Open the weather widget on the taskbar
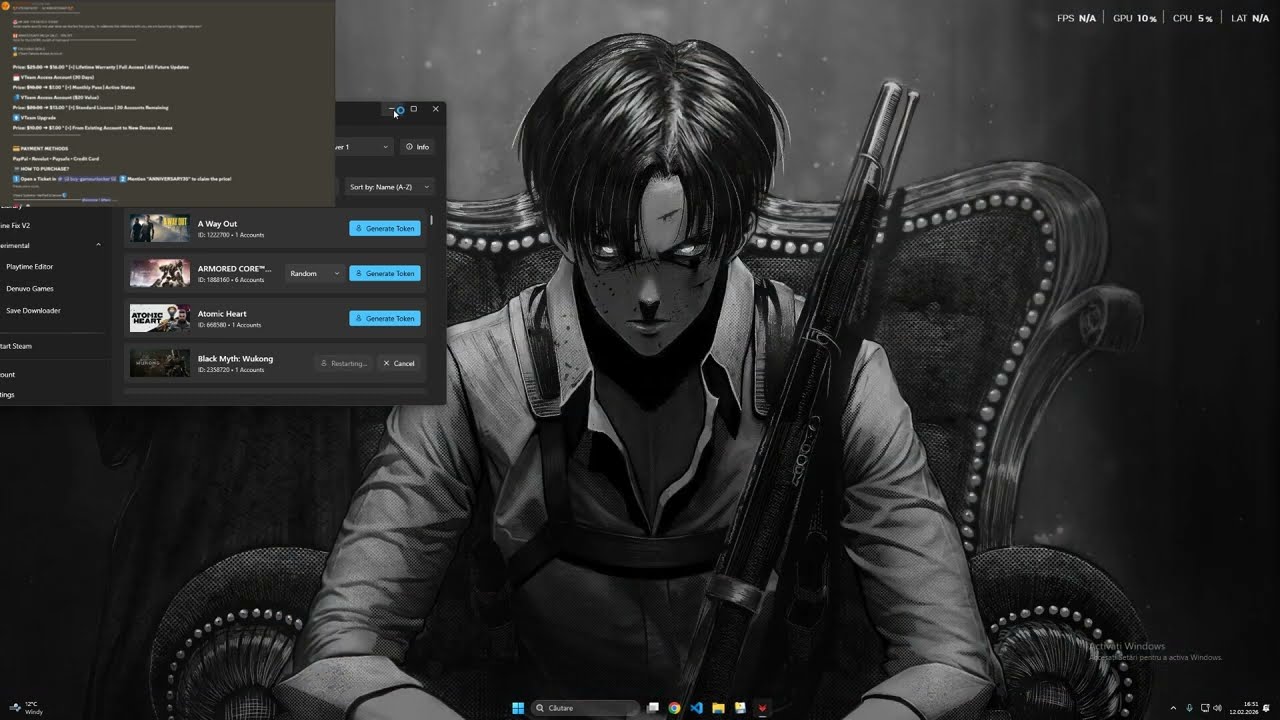The width and height of the screenshot is (1280, 720). (27, 708)
